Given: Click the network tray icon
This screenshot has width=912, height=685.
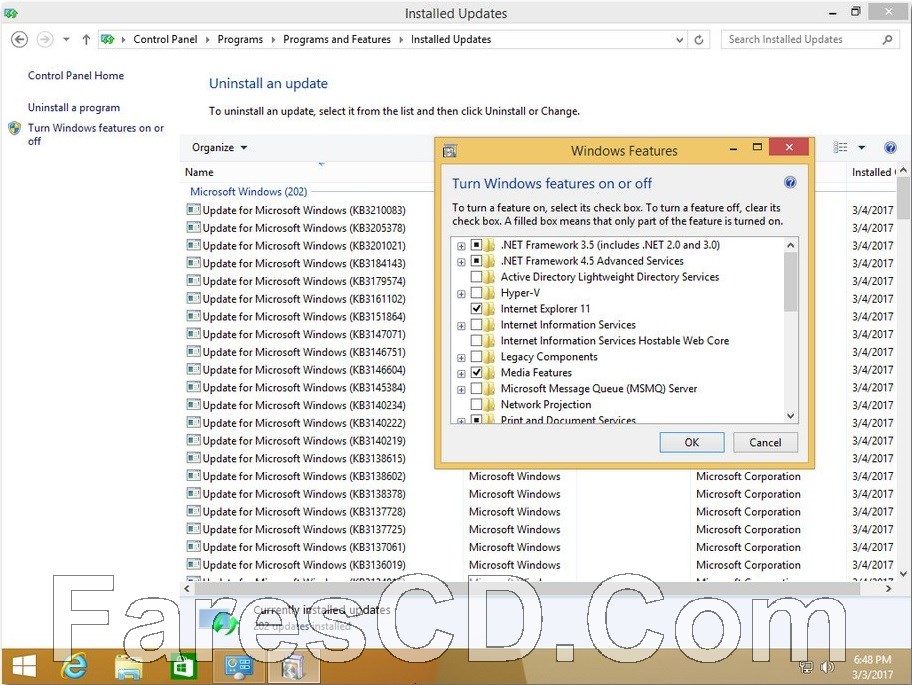Looking at the screenshot, I should click(x=806, y=667).
